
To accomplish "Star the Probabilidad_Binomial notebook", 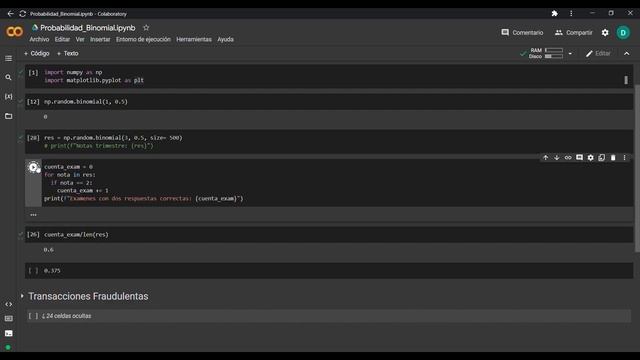I will point(146,28).
